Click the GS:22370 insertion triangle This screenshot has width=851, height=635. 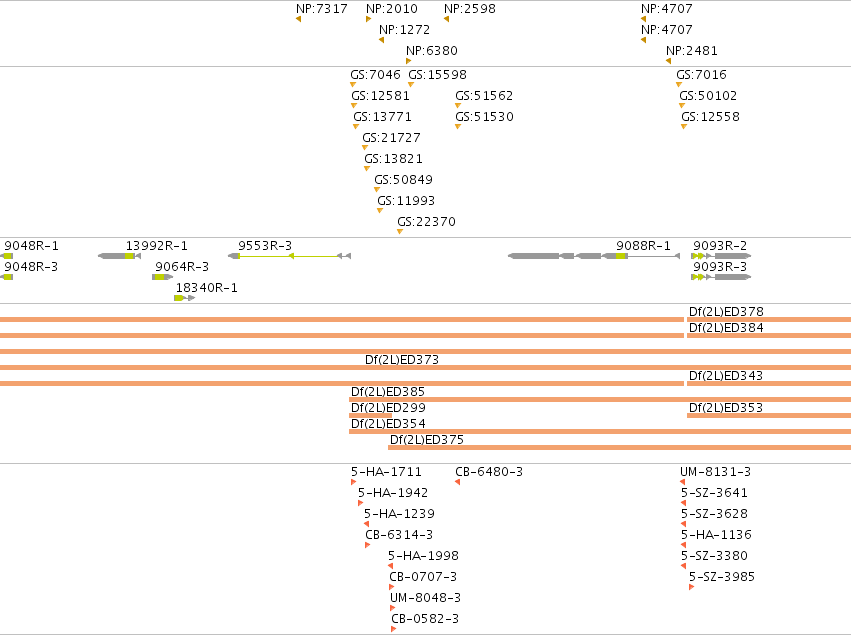click(x=400, y=232)
